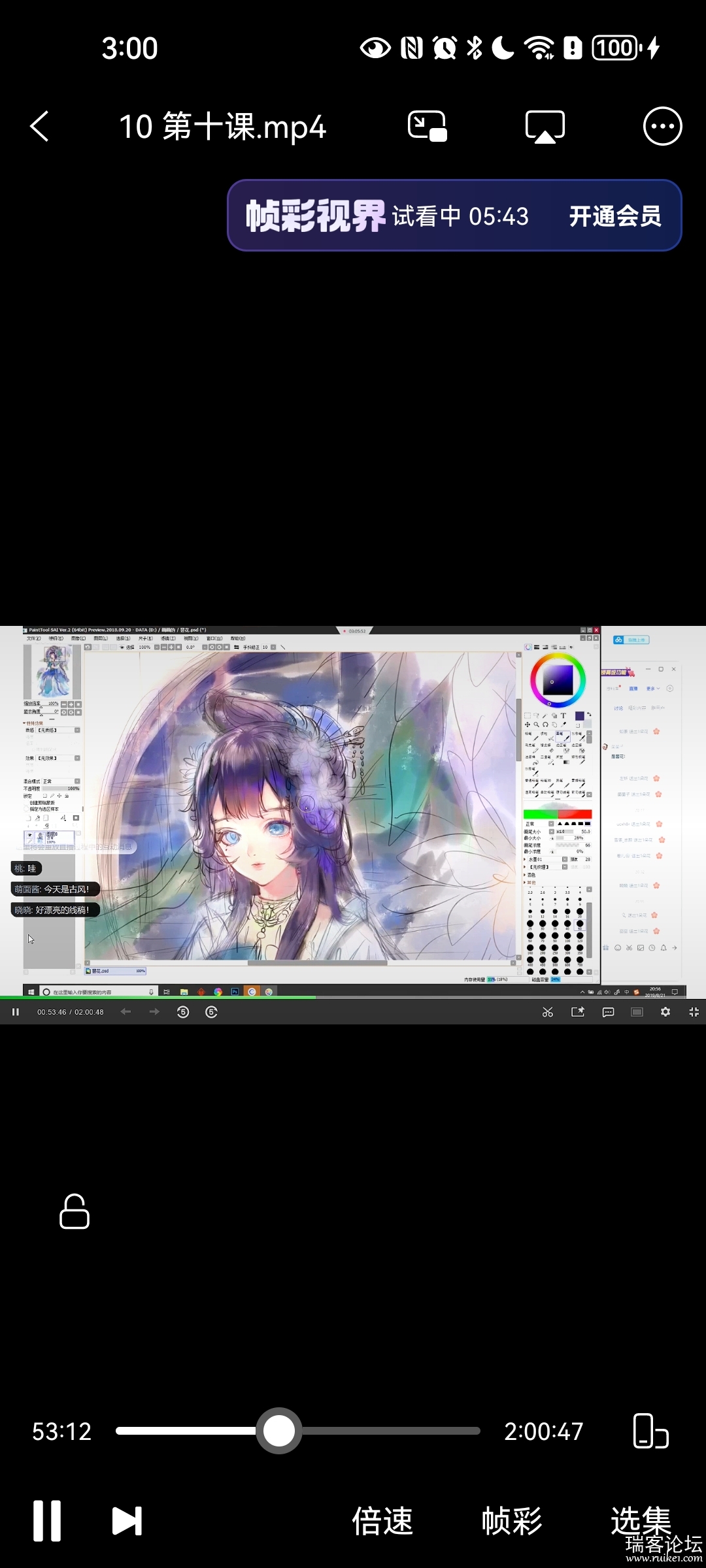Viewport: 706px width, 1568px height.
Task: Check the 创建剪贴蒙版 clipping mask box
Action: pos(26,802)
